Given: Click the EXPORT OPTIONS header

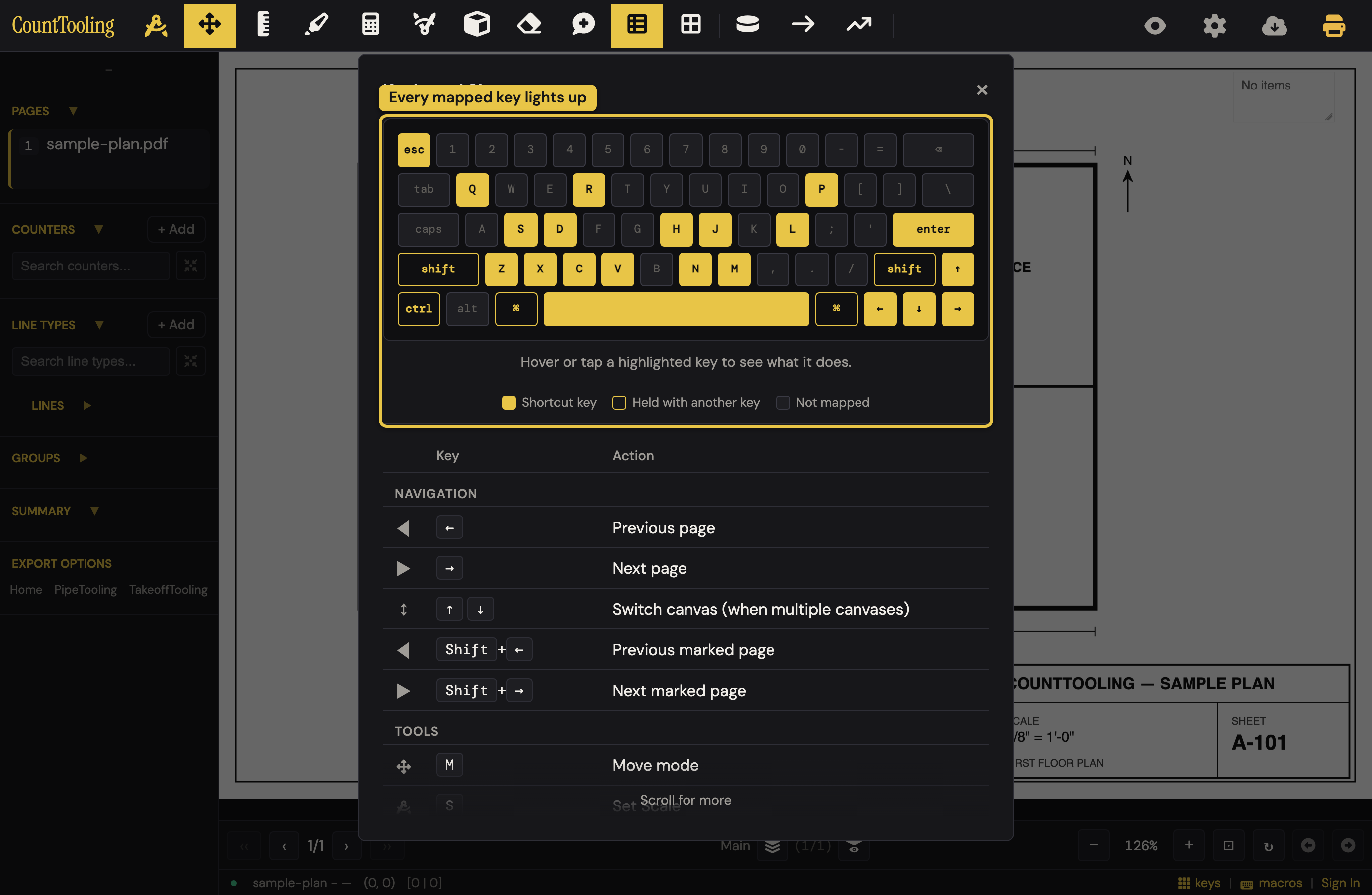Looking at the screenshot, I should click(62, 563).
